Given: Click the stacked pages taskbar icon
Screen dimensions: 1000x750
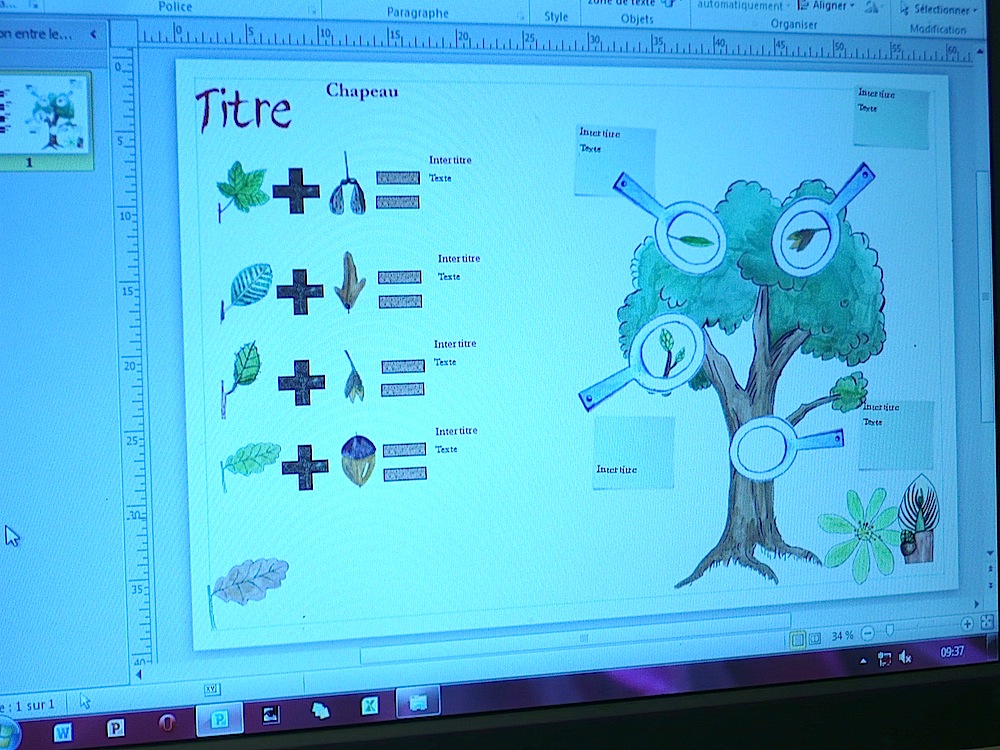Looking at the screenshot, I should [321, 710].
